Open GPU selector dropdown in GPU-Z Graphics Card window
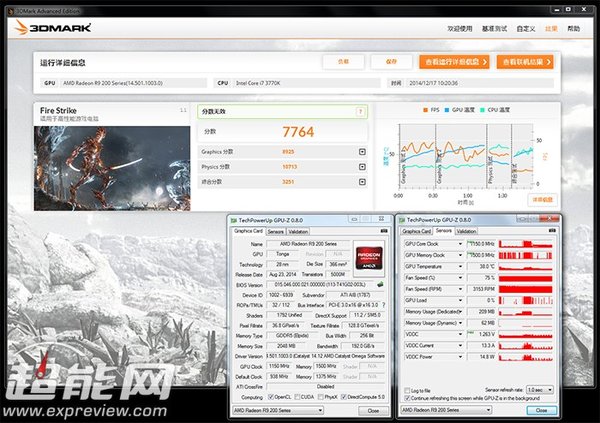Screen dimensions: 600x423 278,410
